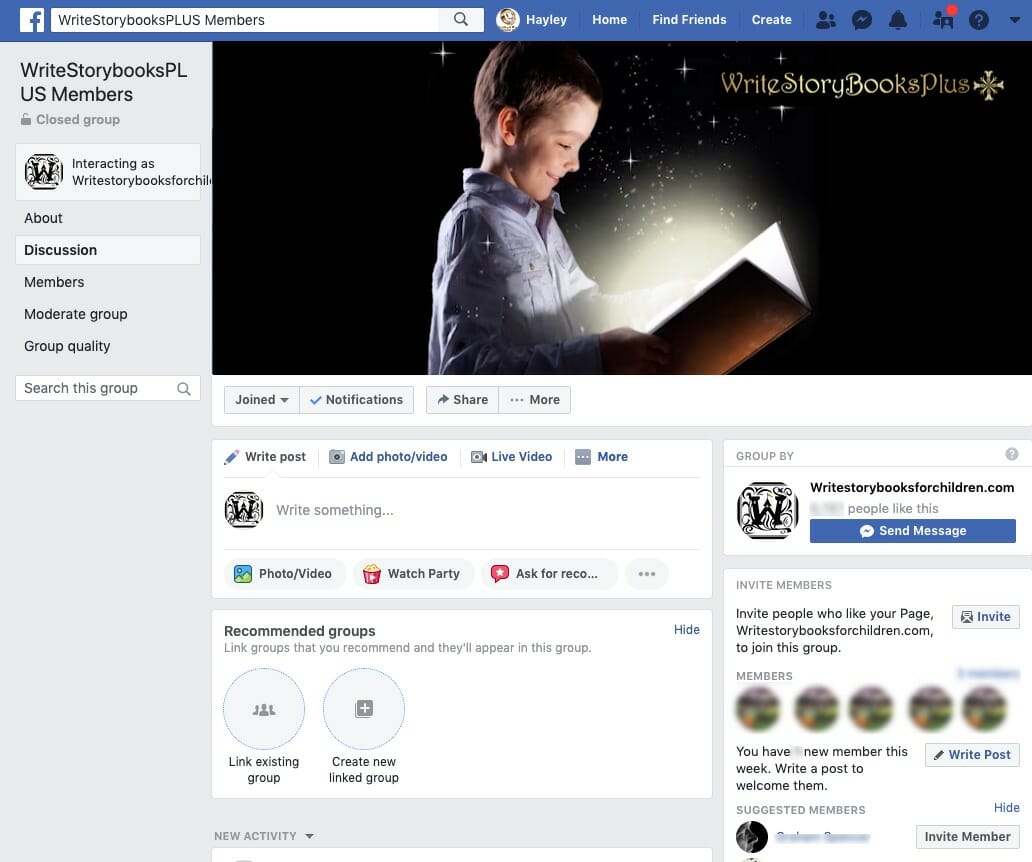
Task: Click the Interacting as page logo
Action: [43, 172]
